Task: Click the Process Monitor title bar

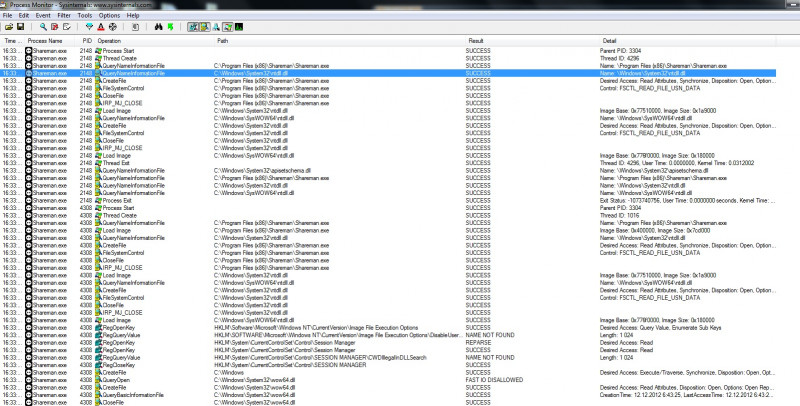Action: tap(400, 5)
